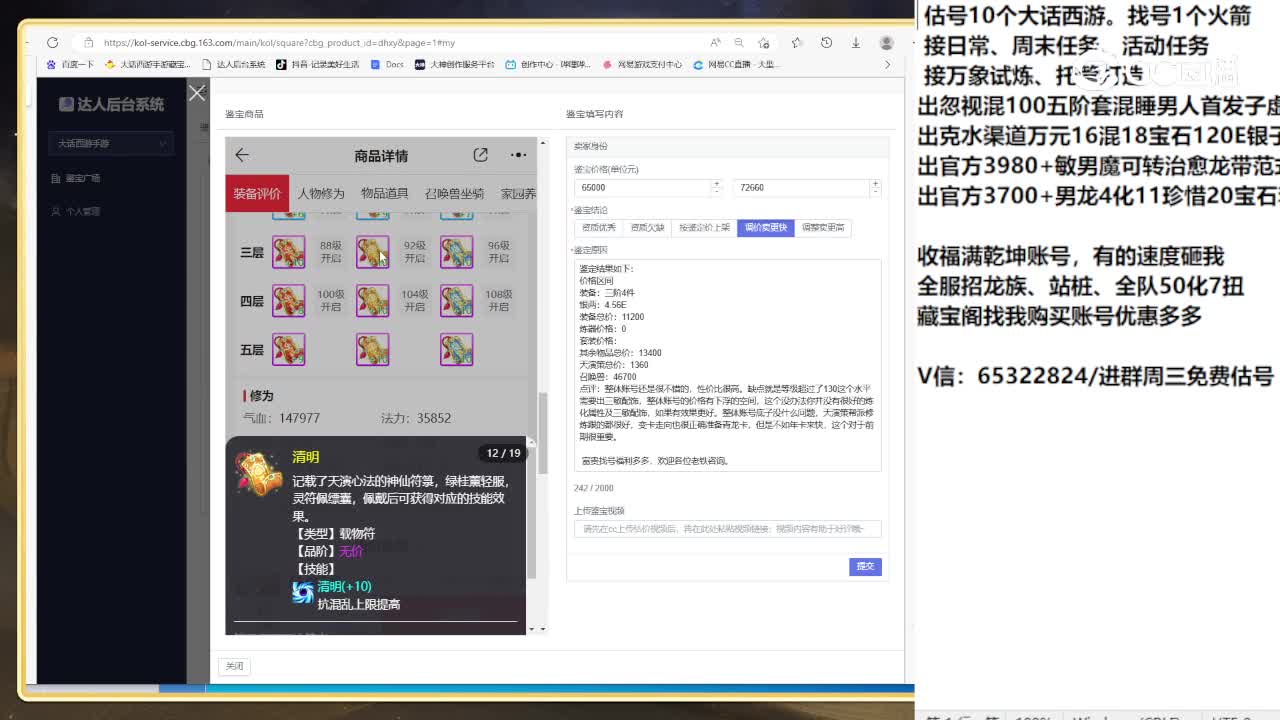The width and height of the screenshot is (1280, 720).
Task: Add page to favorites star icon
Action: (x=764, y=43)
